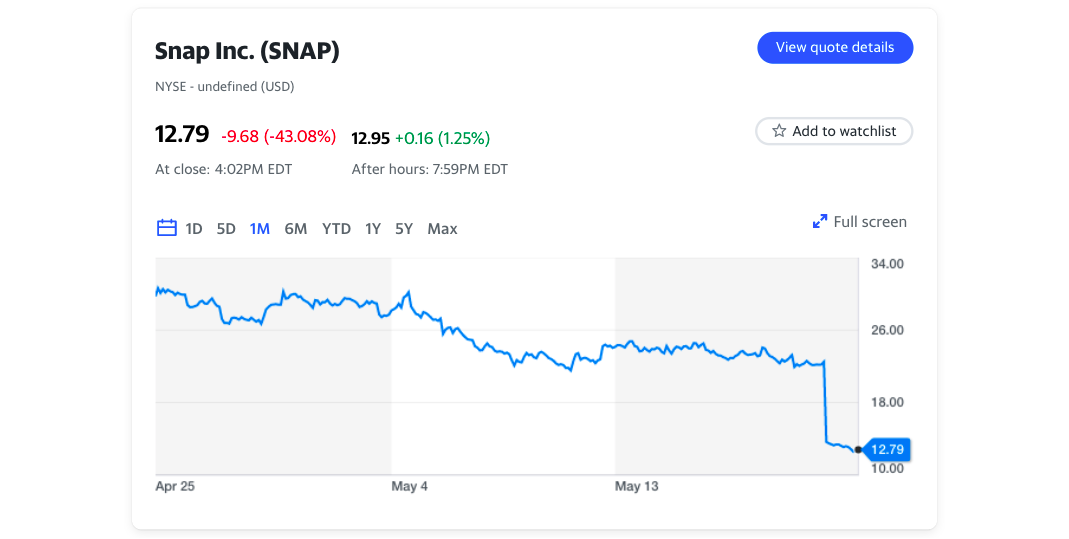Show year-to-date YTD chart
This screenshot has width=1069, height=539.
[336, 229]
